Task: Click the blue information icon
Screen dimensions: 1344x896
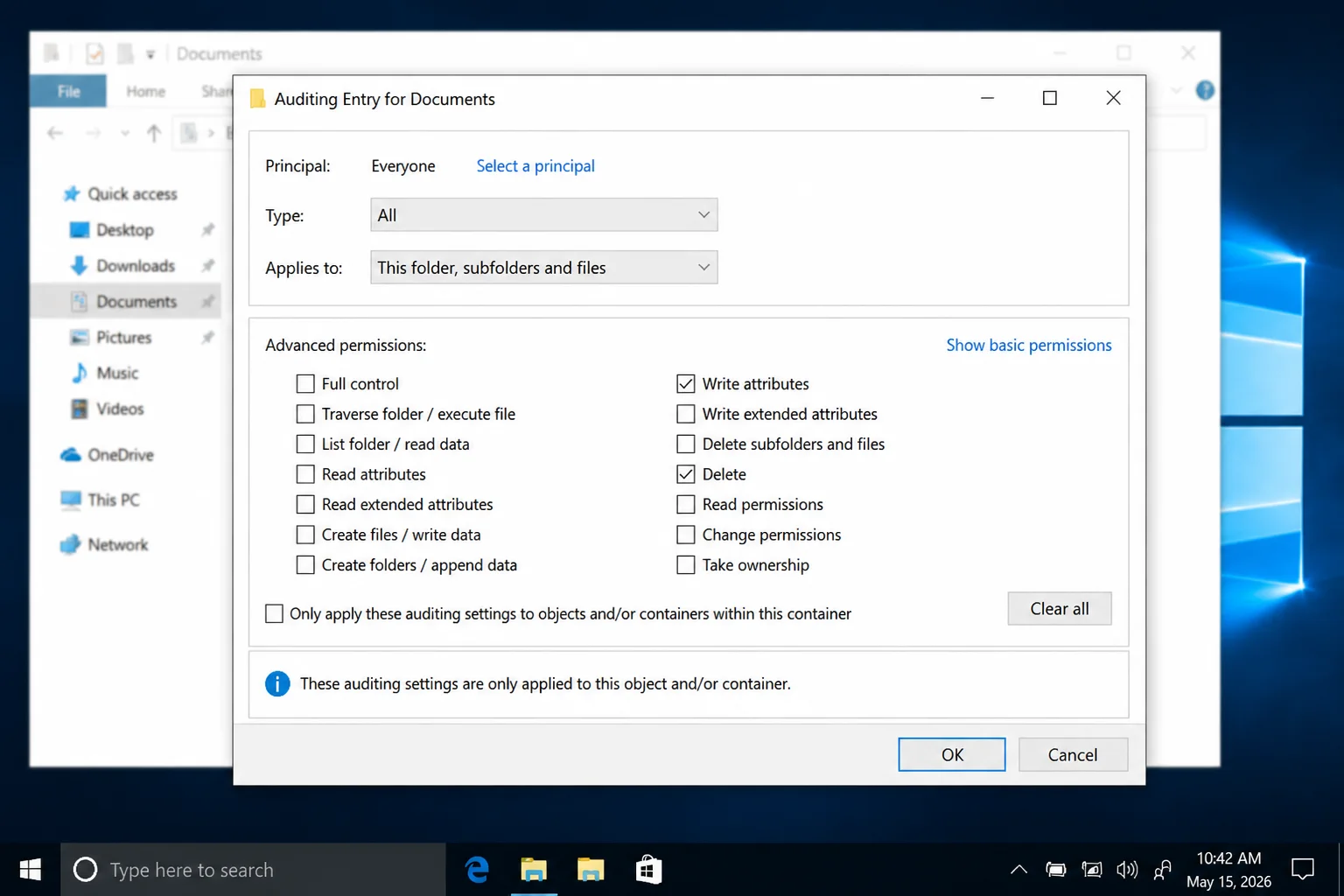Action: (x=277, y=683)
